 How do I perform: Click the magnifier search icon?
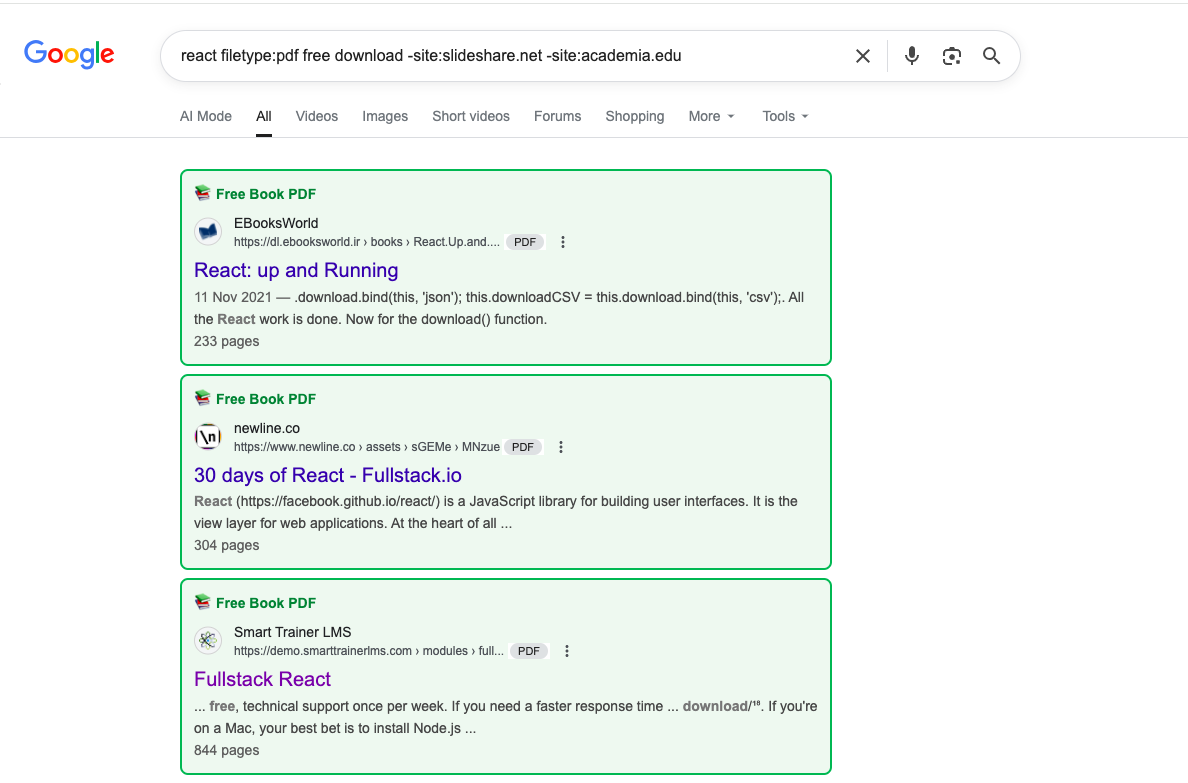coord(991,56)
